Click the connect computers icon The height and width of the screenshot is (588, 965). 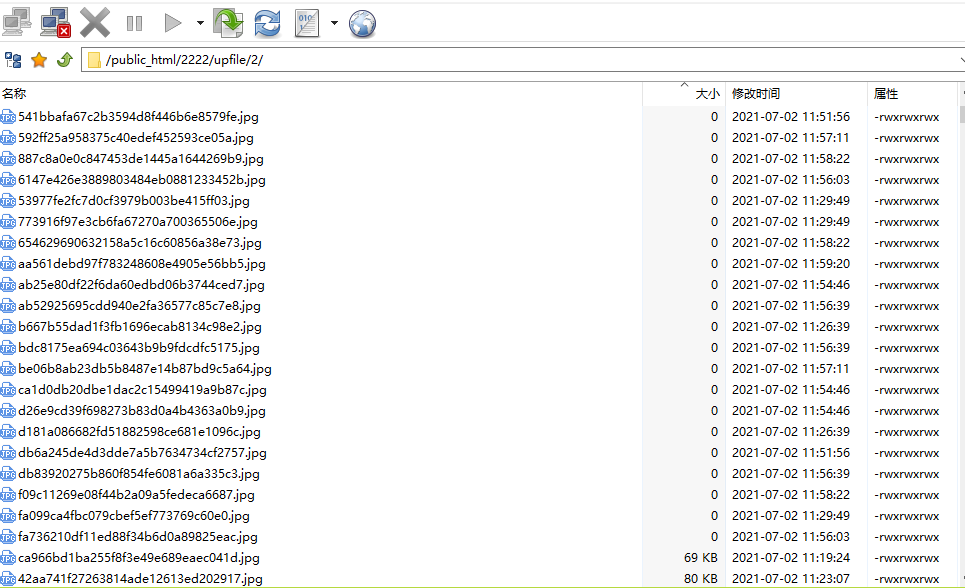pos(17,22)
